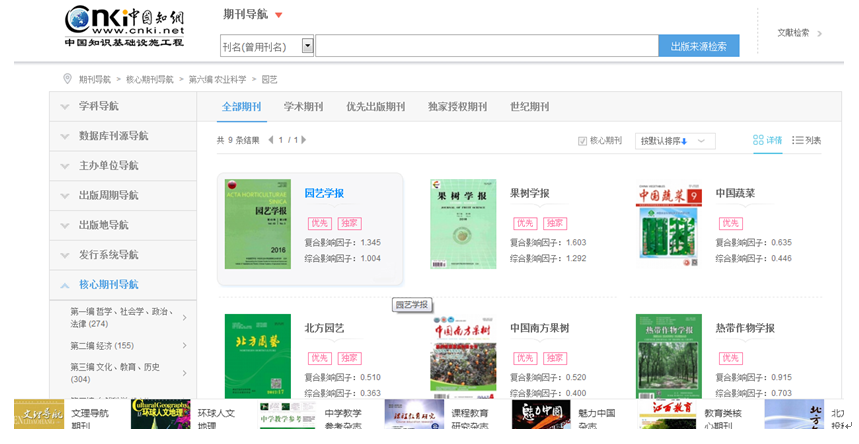859x444 pixels.
Task: Switch to 详情 grid view
Action: click(767, 140)
